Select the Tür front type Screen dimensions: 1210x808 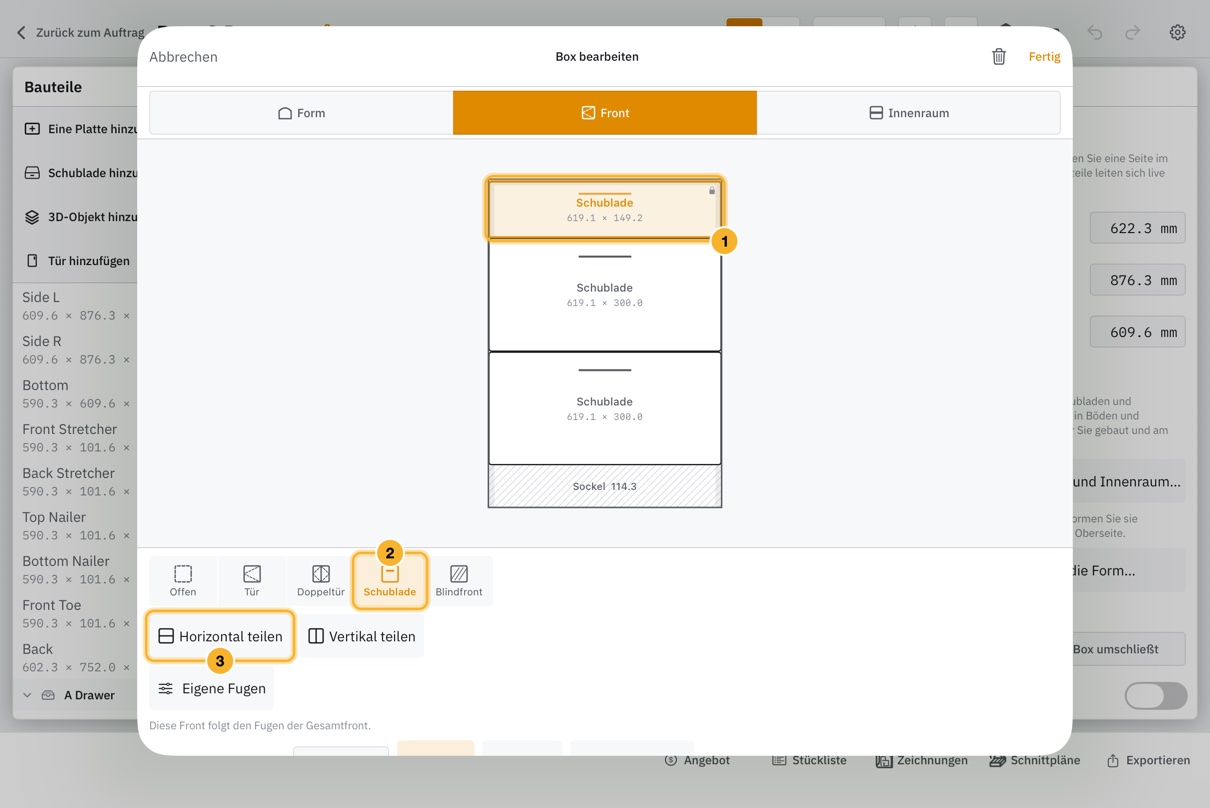tap(252, 581)
